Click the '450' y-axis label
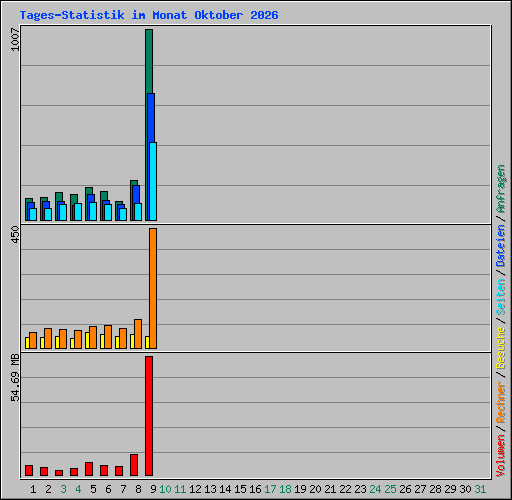512x500 pixels. click(x=15, y=234)
